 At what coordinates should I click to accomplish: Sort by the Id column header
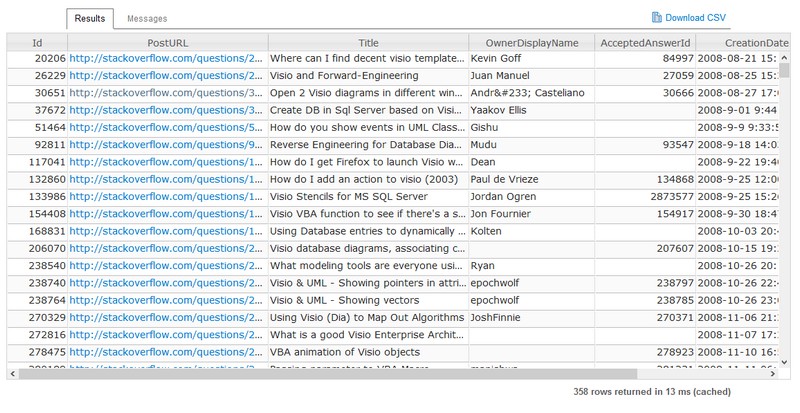point(37,43)
